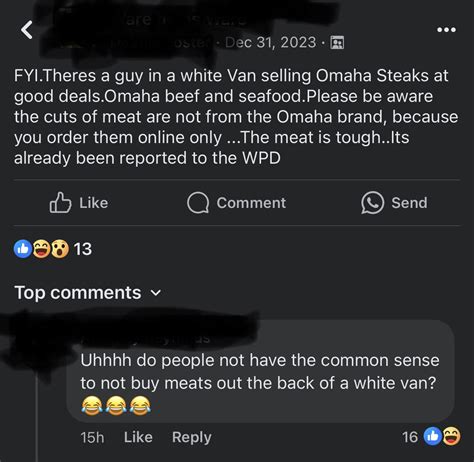Tap the chevron beside Top comments

156,293
